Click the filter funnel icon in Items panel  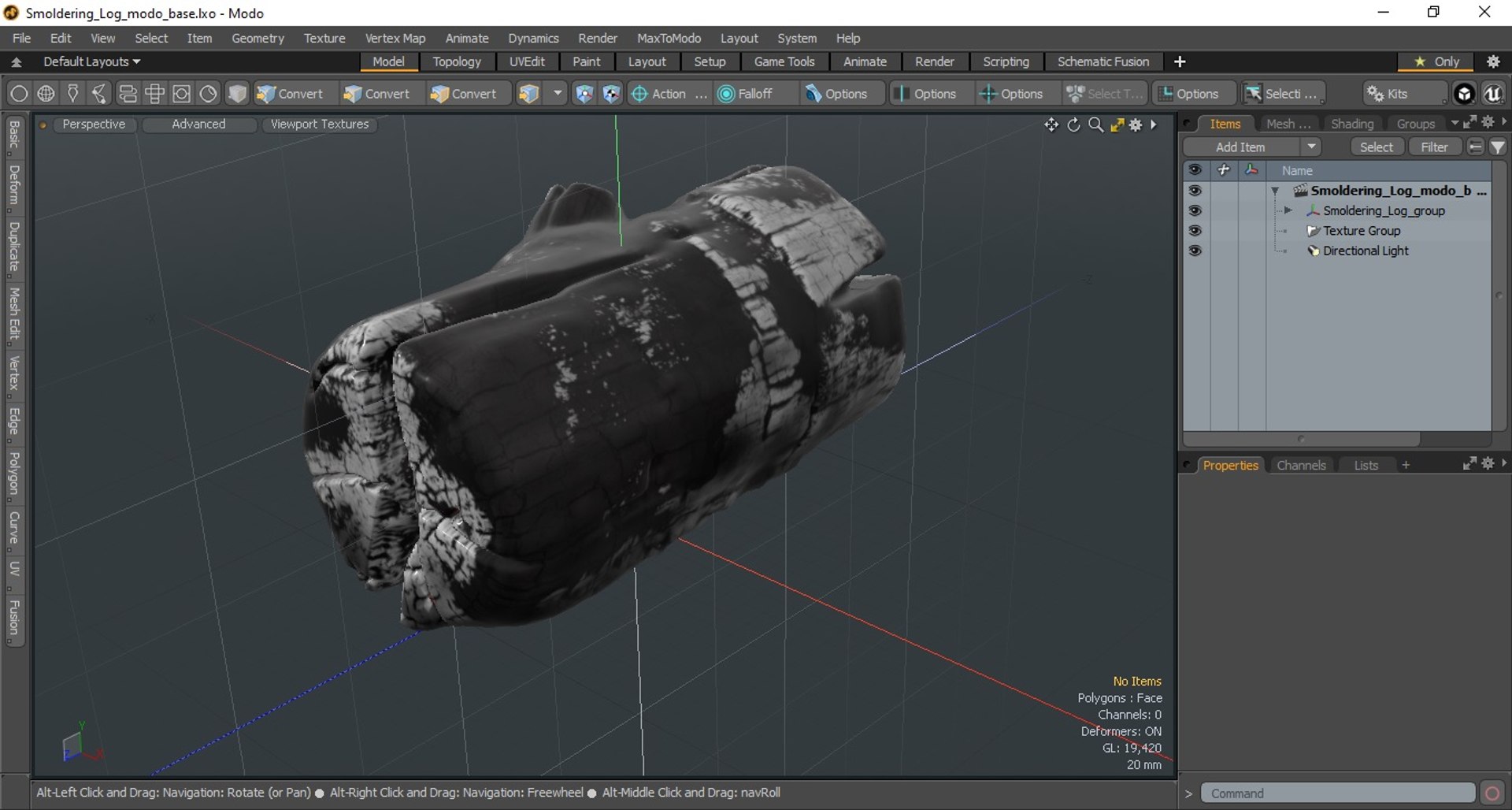point(1498,147)
